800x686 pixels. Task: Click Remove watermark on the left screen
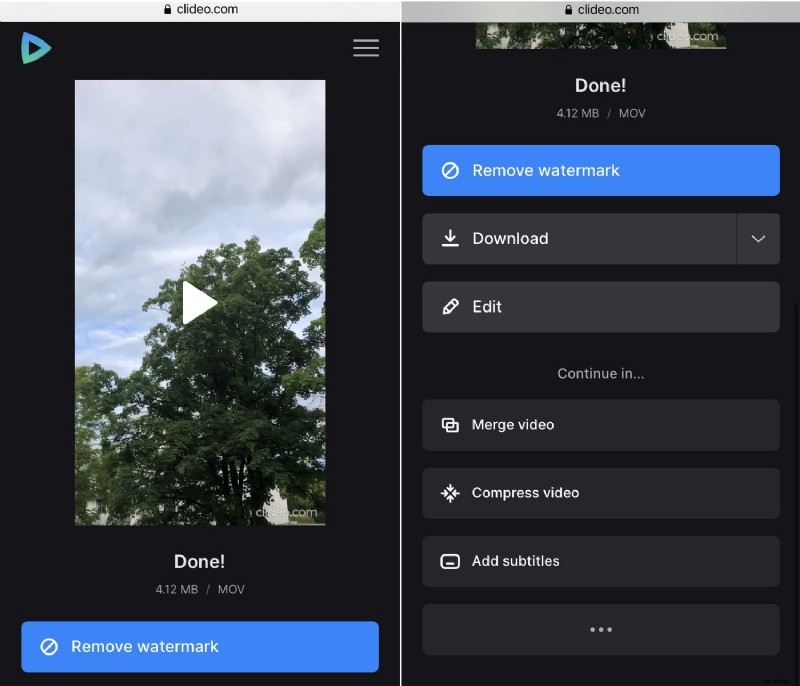tap(200, 647)
